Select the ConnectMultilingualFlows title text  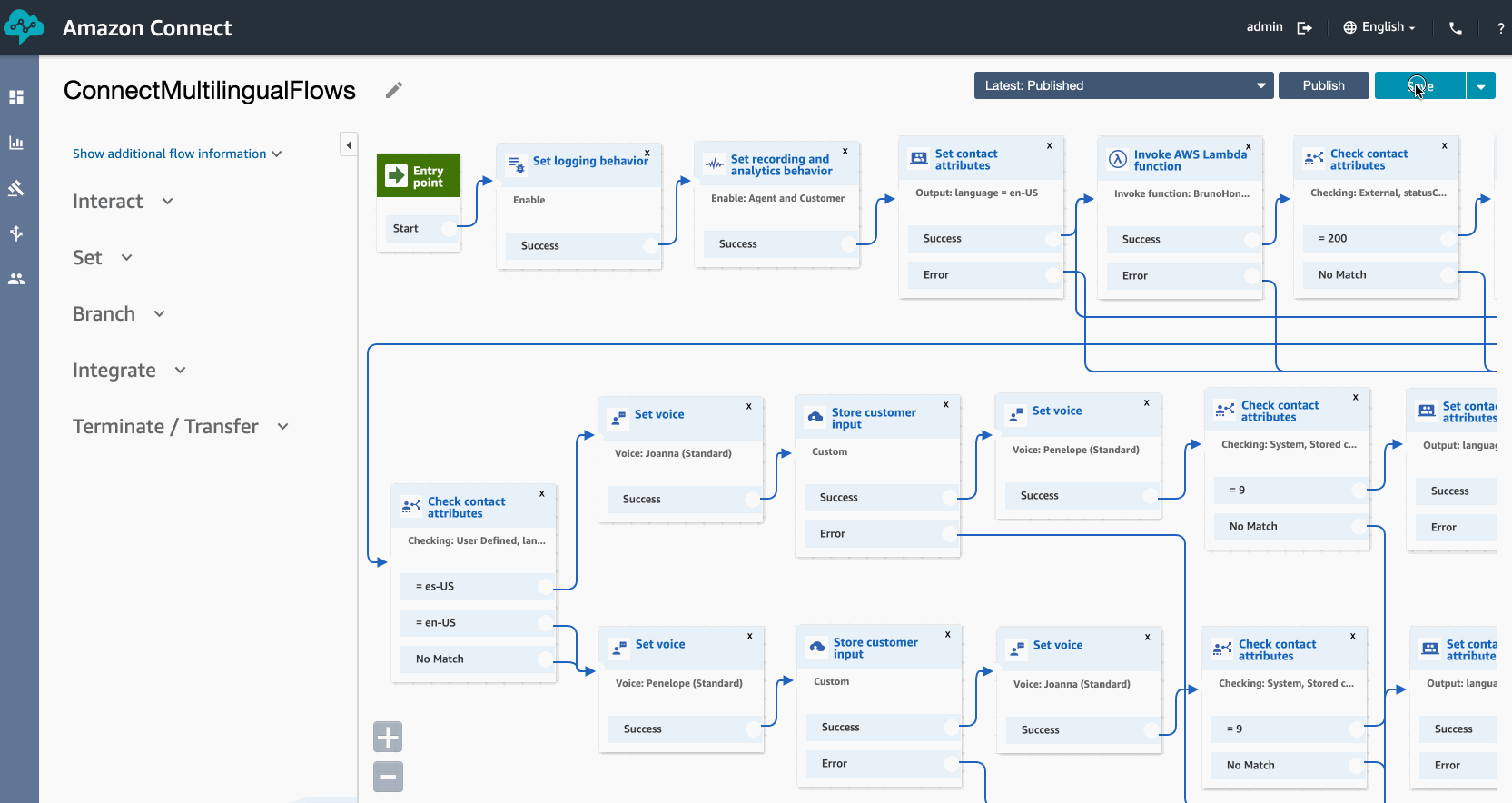click(x=210, y=90)
